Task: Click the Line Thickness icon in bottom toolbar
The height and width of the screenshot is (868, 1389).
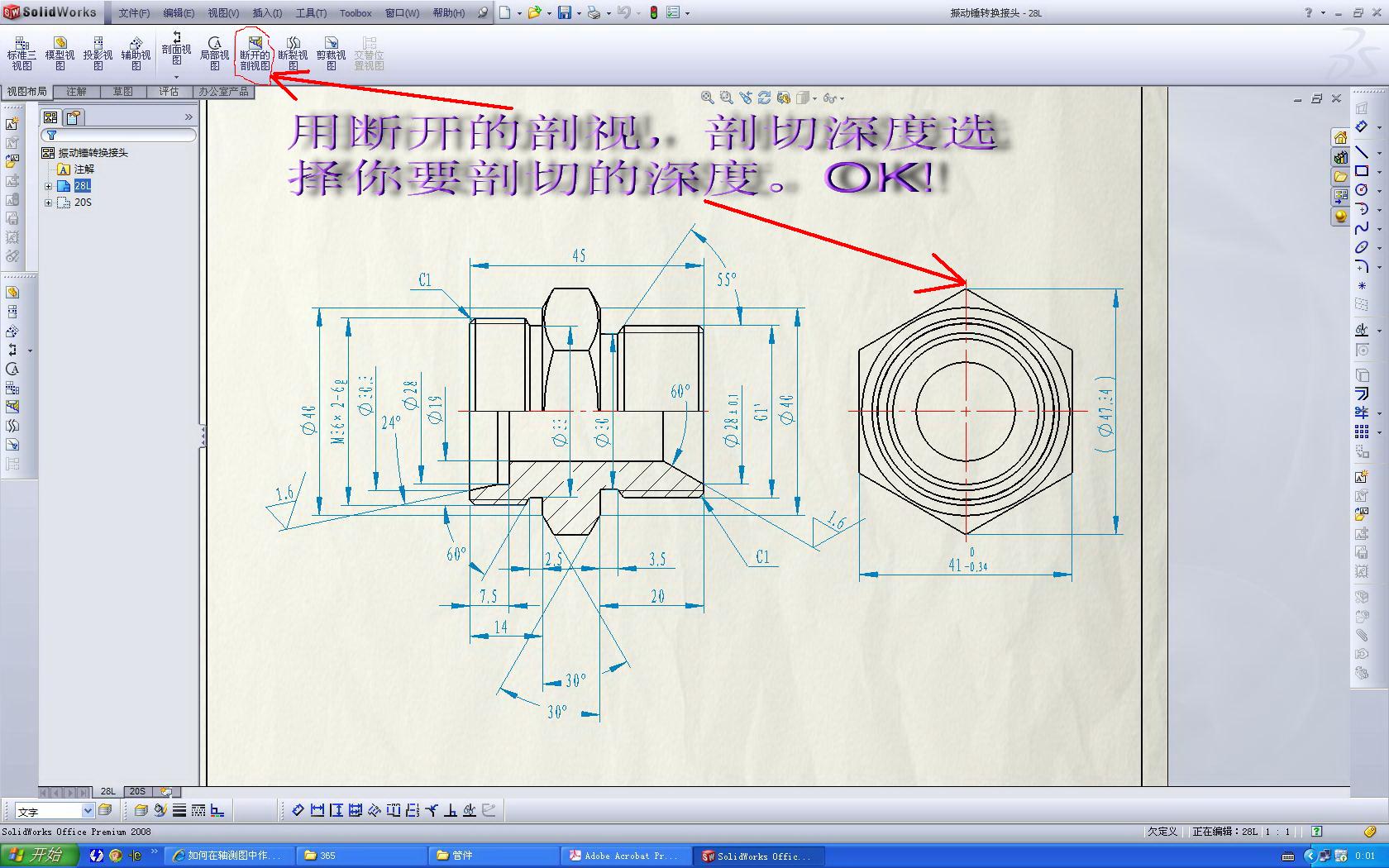Action: point(179,810)
